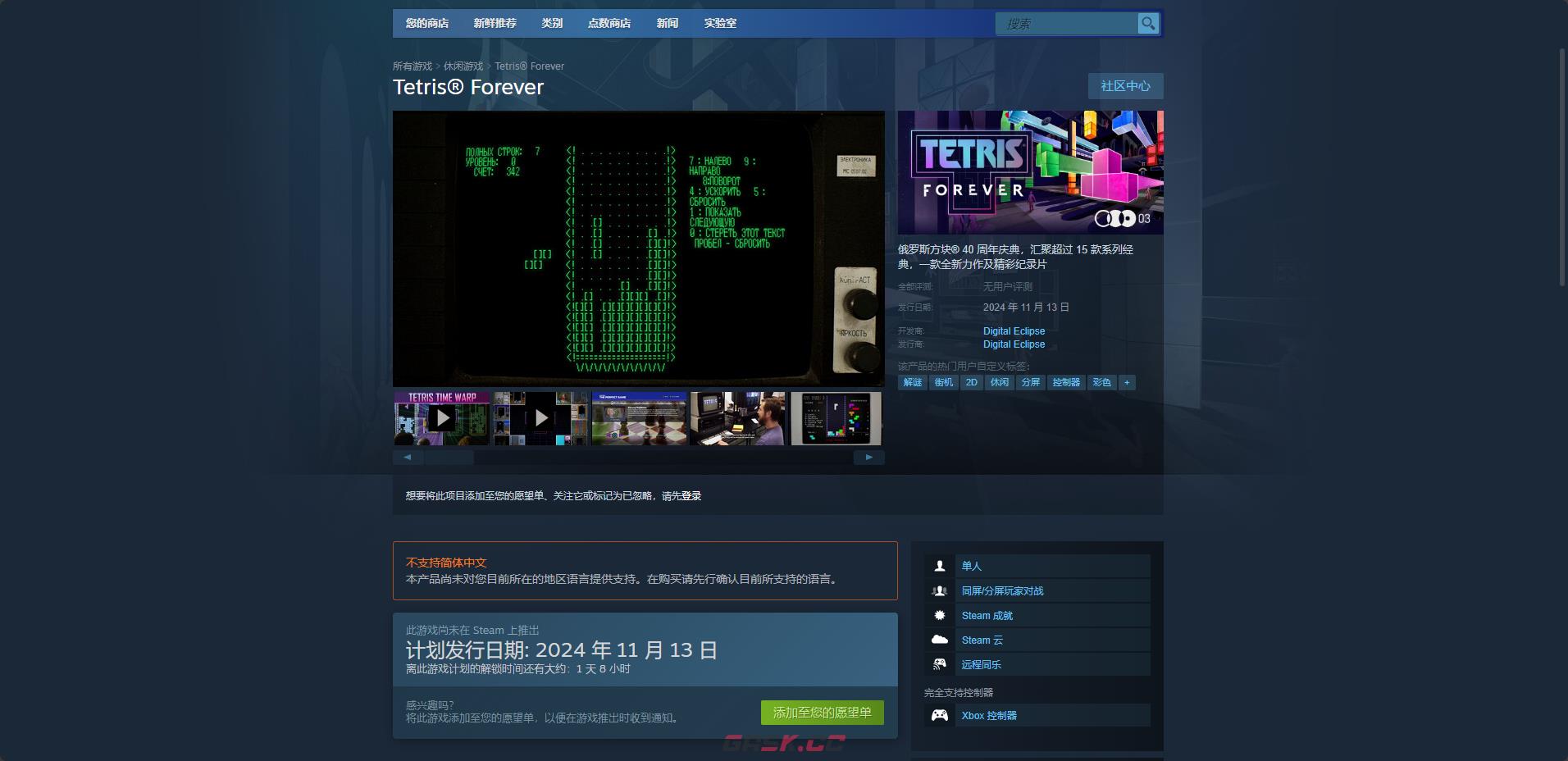
Task: Expand more tags with plus button
Action: point(1127,382)
